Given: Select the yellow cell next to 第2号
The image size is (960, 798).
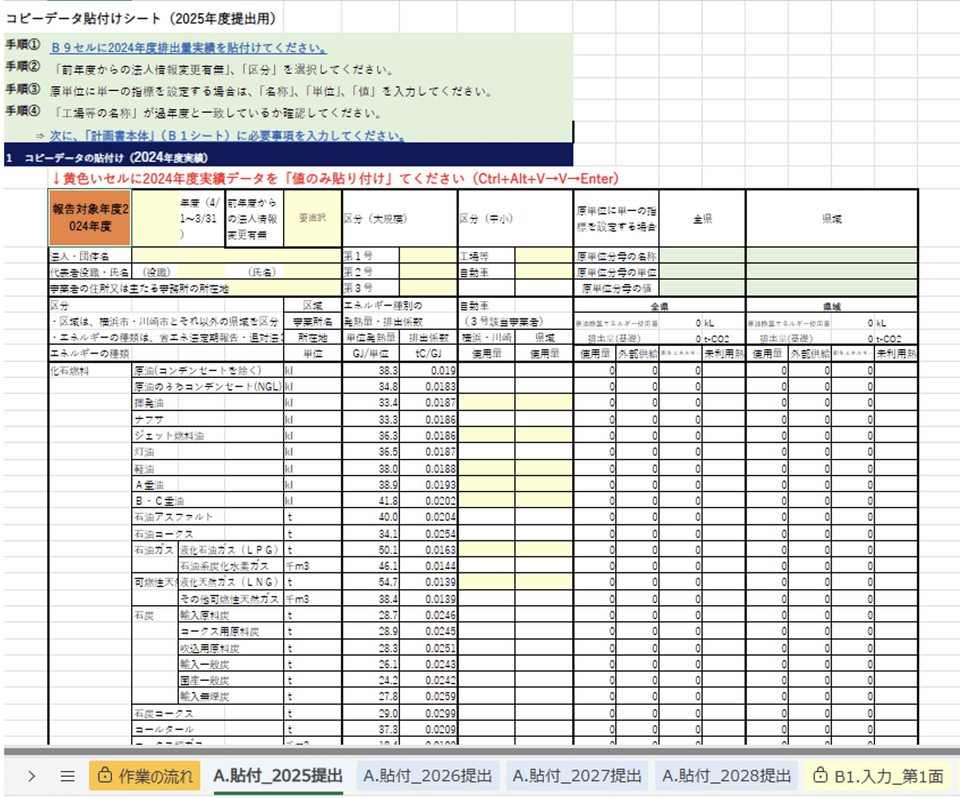Looking at the screenshot, I should tap(427, 271).
